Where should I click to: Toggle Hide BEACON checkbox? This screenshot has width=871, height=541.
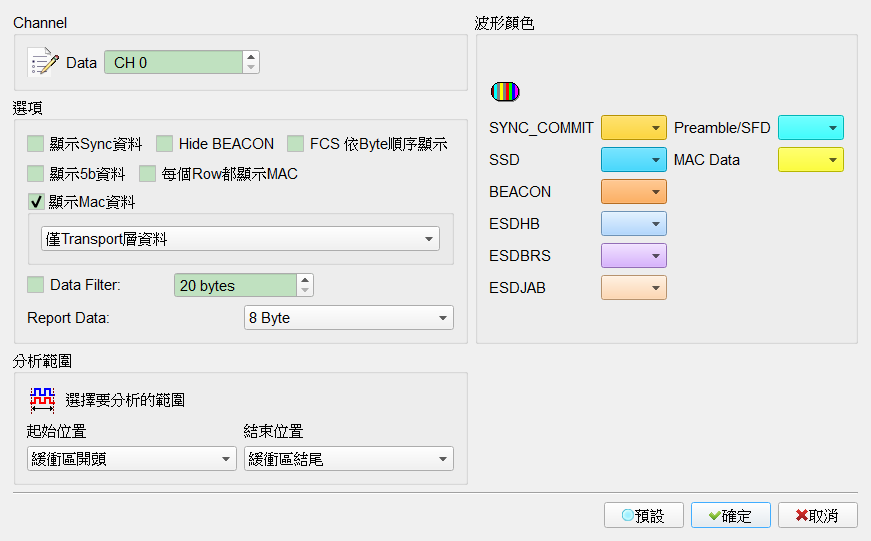(164, 144)
